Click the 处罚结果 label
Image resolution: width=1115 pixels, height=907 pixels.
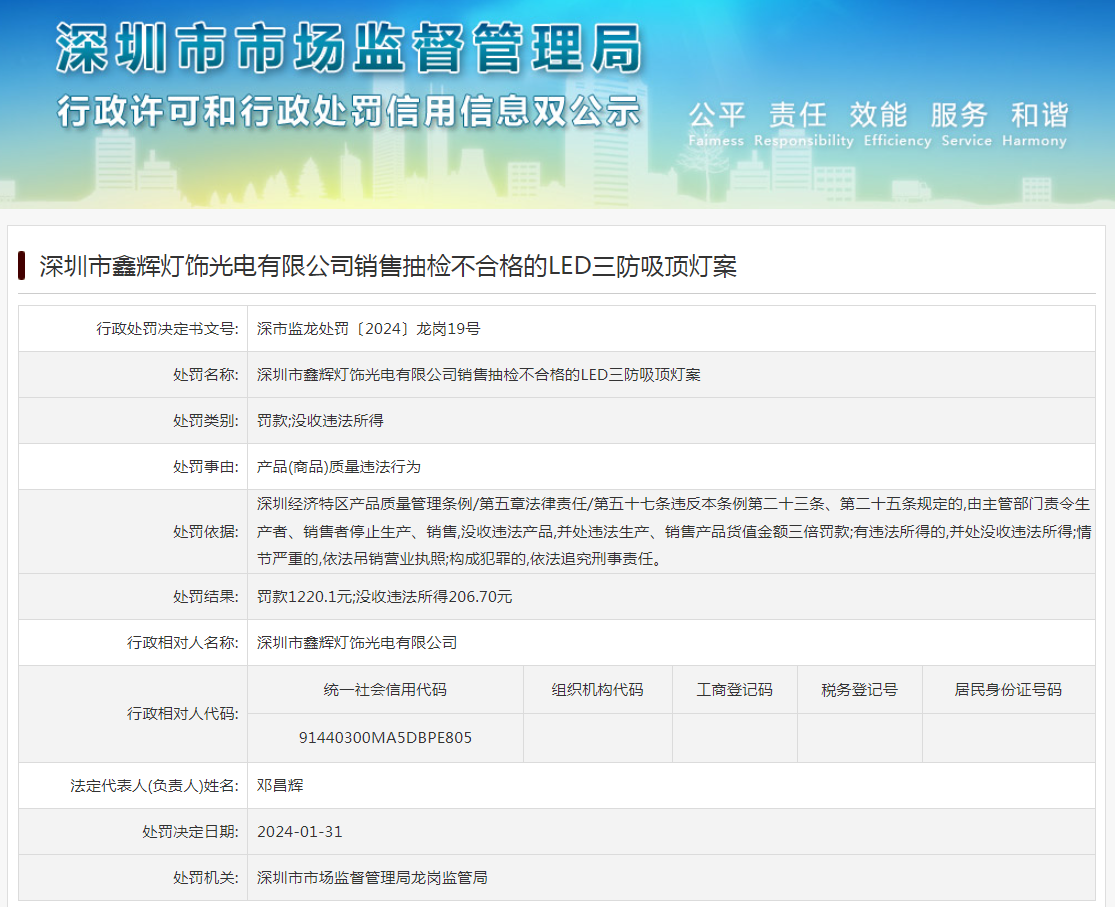206,597
